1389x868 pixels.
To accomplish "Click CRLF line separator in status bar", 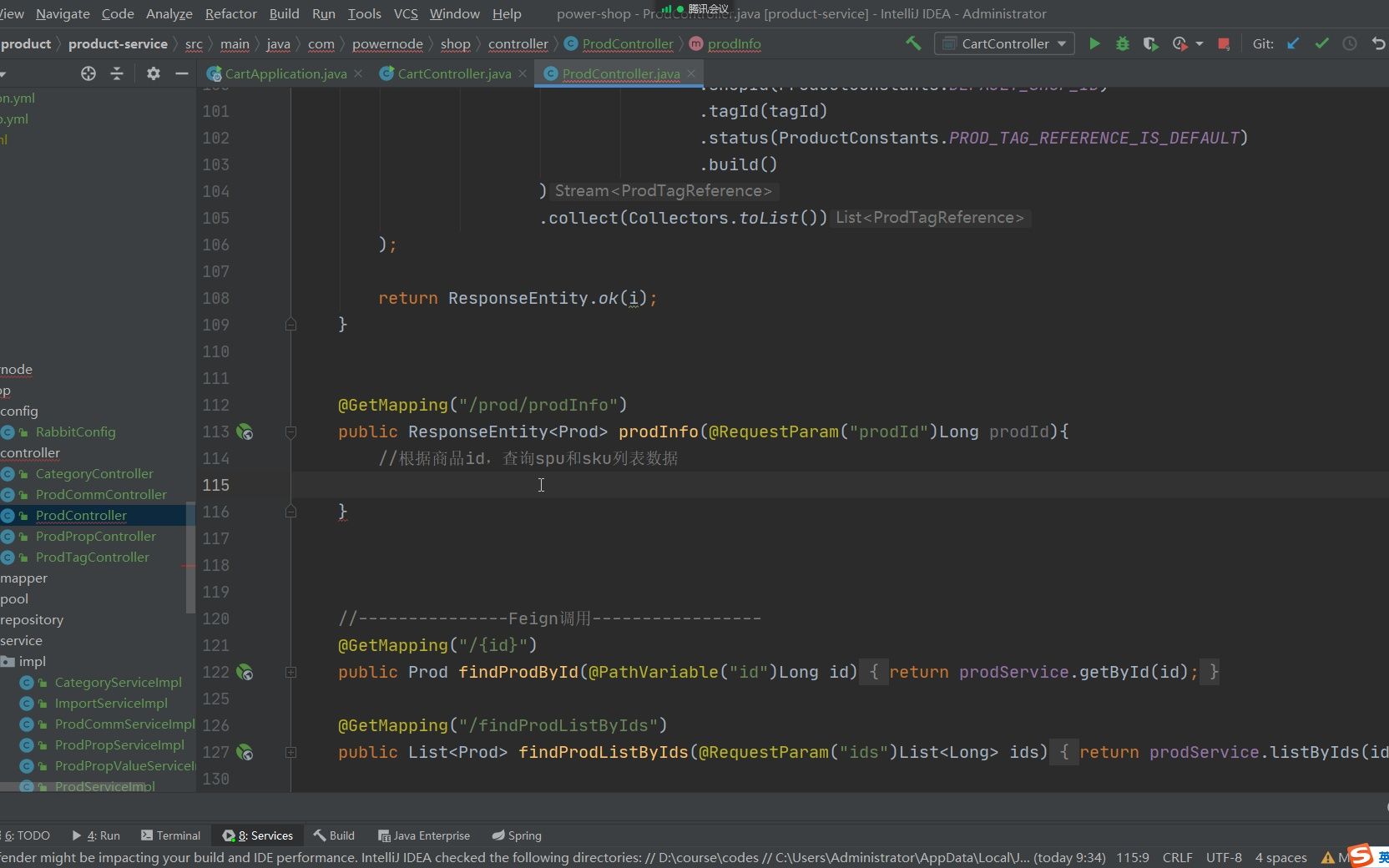I will [x=1177, y=857].
